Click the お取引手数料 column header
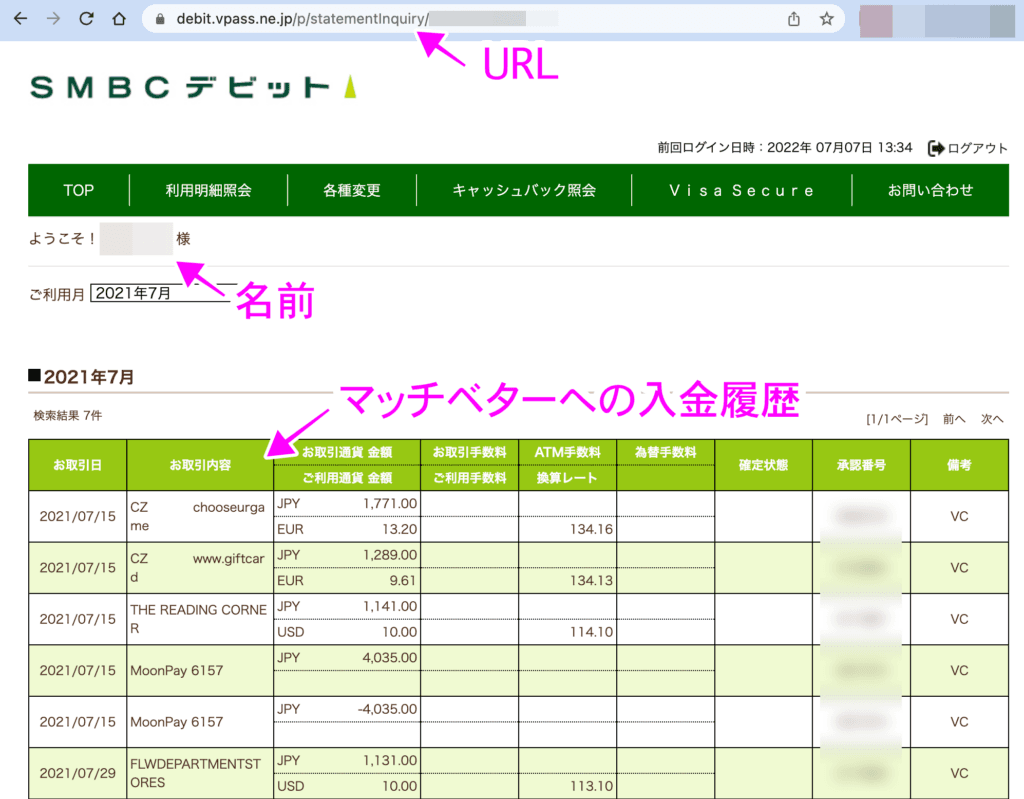 470,452
